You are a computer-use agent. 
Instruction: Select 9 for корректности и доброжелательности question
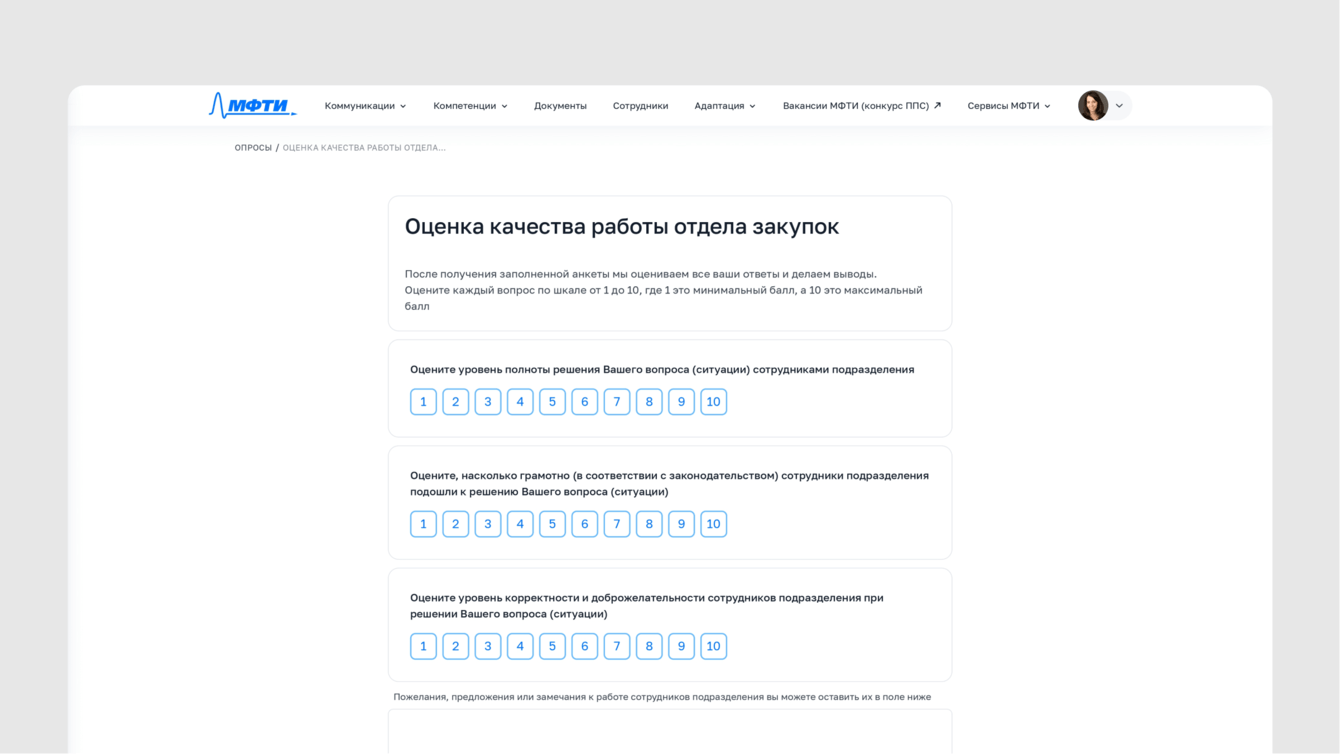[x=681, y=646]
